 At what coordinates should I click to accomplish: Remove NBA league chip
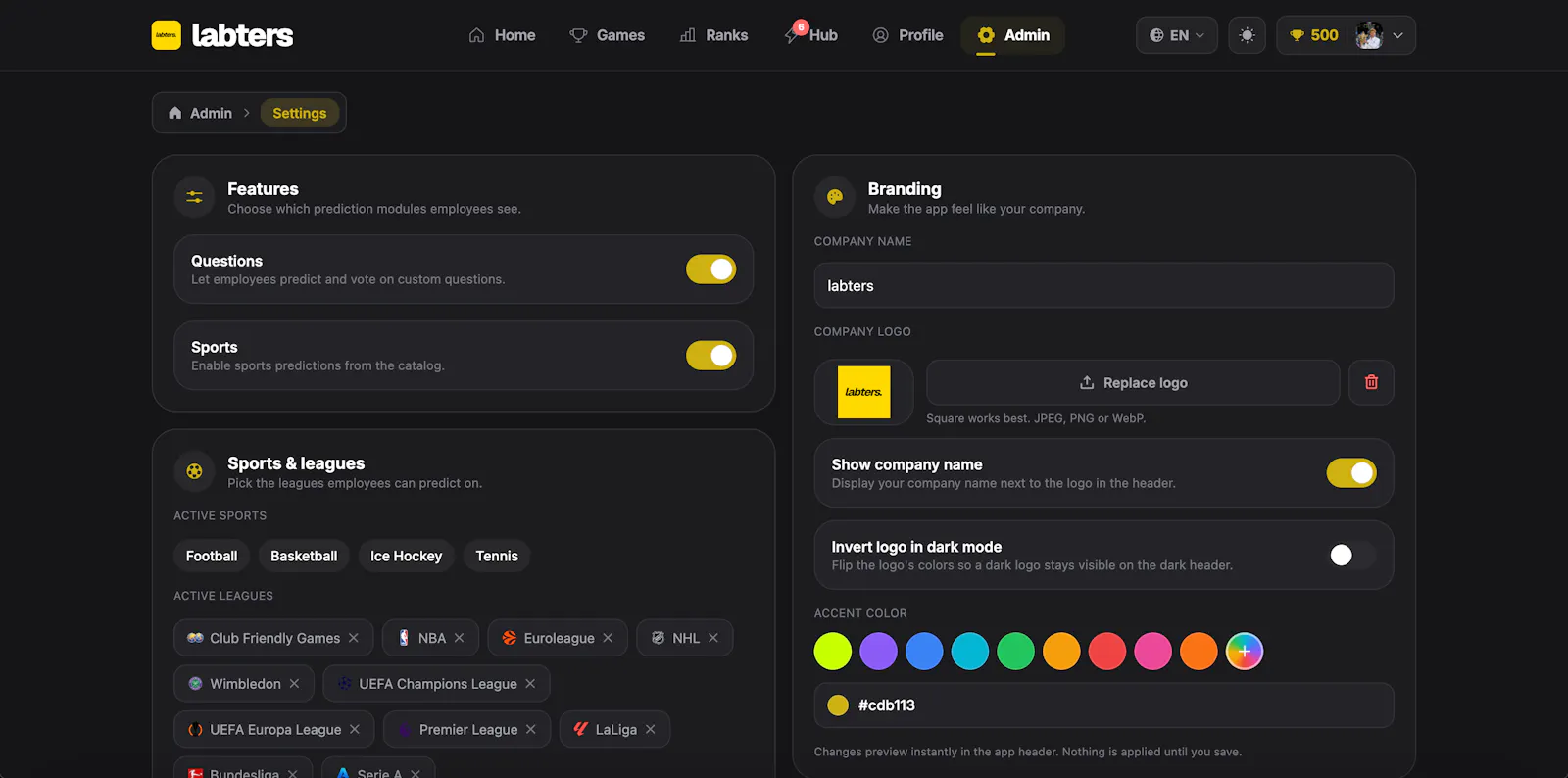coord(459,638)
